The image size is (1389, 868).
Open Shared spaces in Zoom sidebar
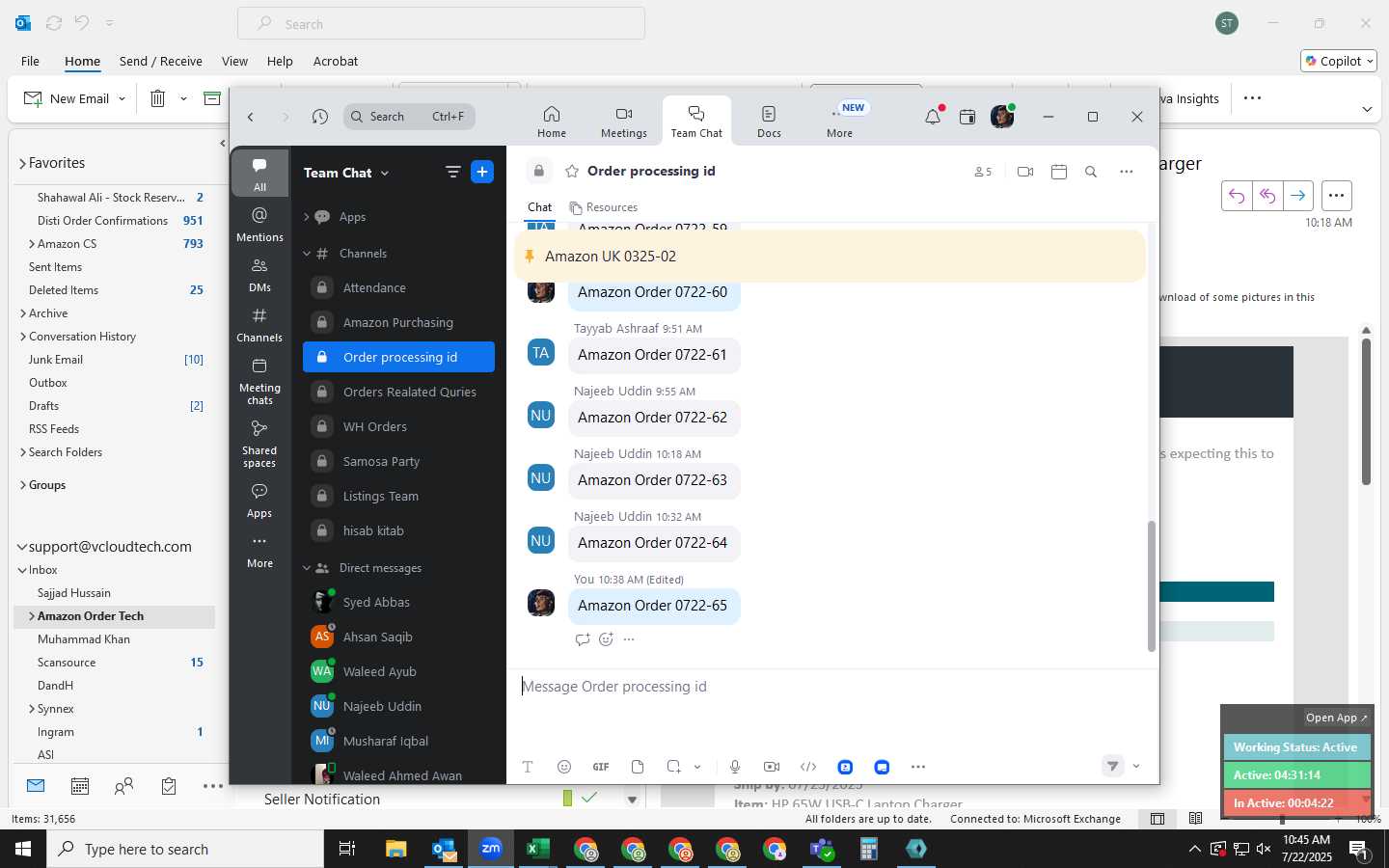pos(259,444)
